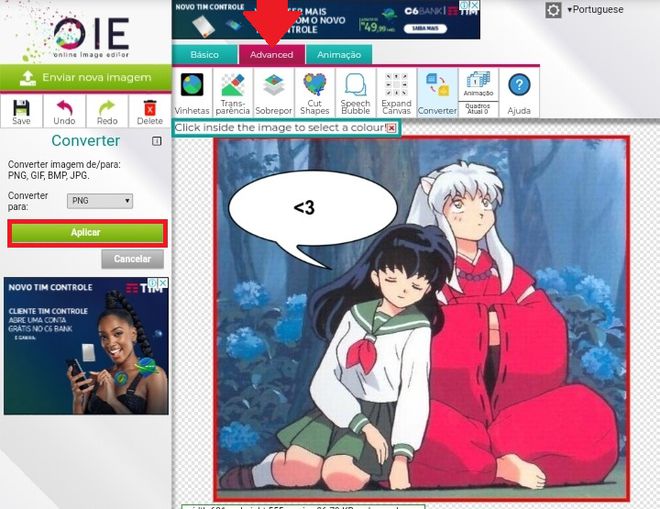
Task: Click the Quadros Atual 0 label
Action: (x=478, y=109)
